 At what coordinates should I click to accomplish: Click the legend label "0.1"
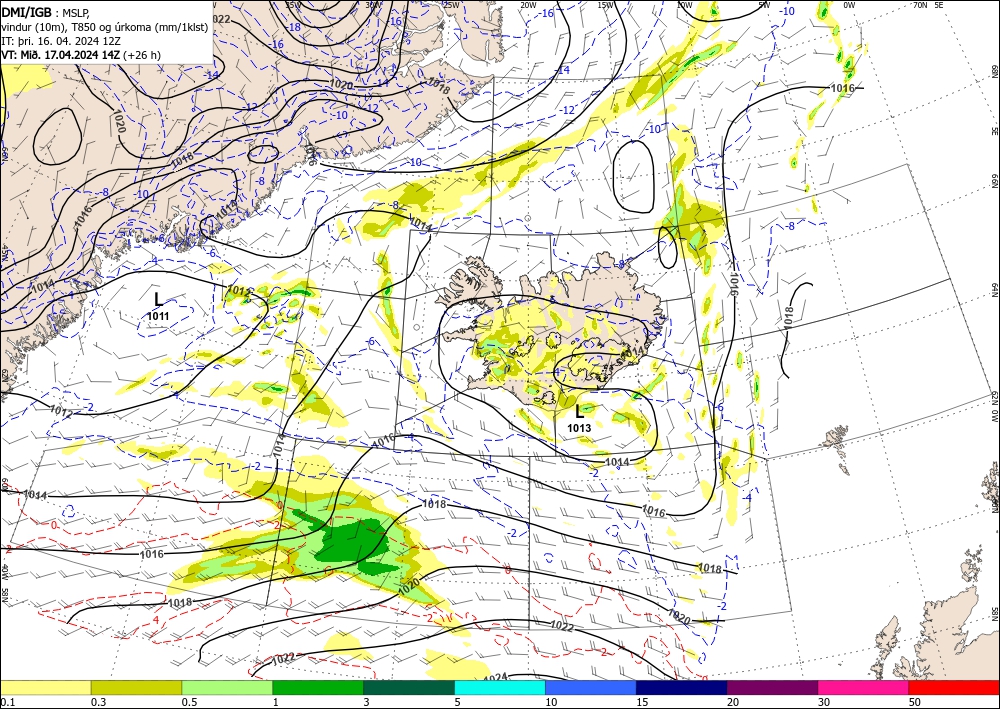(x=6, y=702)
